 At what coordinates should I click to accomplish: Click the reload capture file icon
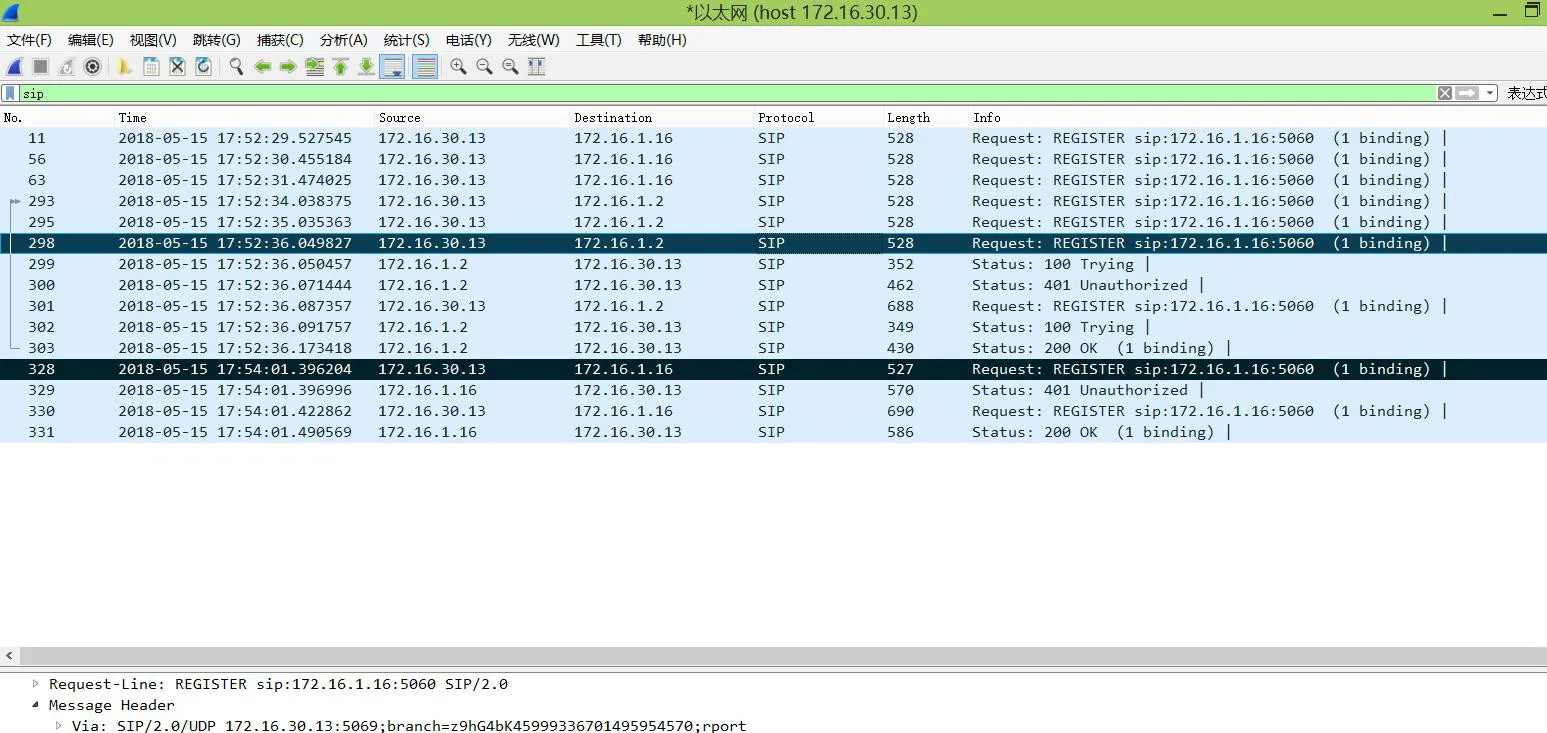point(202,66)
